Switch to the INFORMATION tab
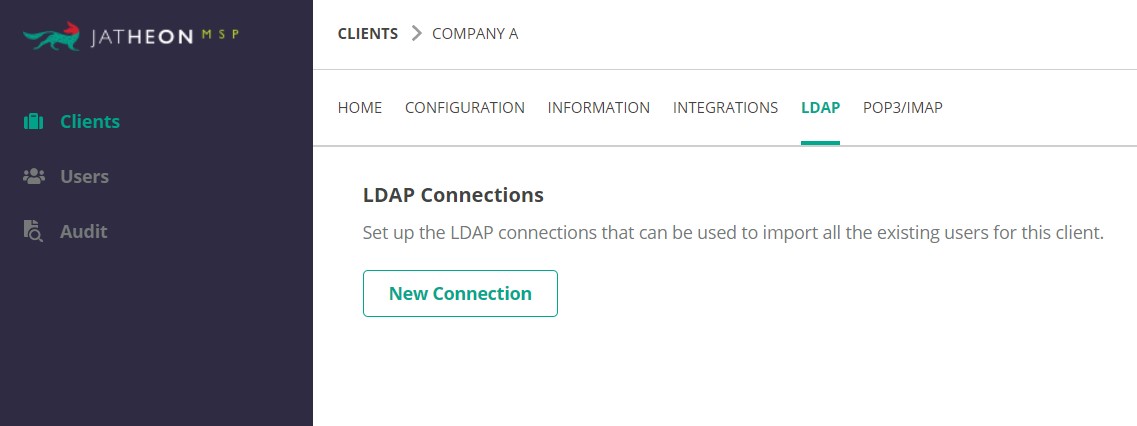This screenshot has height=426, width=1137. (x=599, y=108)
